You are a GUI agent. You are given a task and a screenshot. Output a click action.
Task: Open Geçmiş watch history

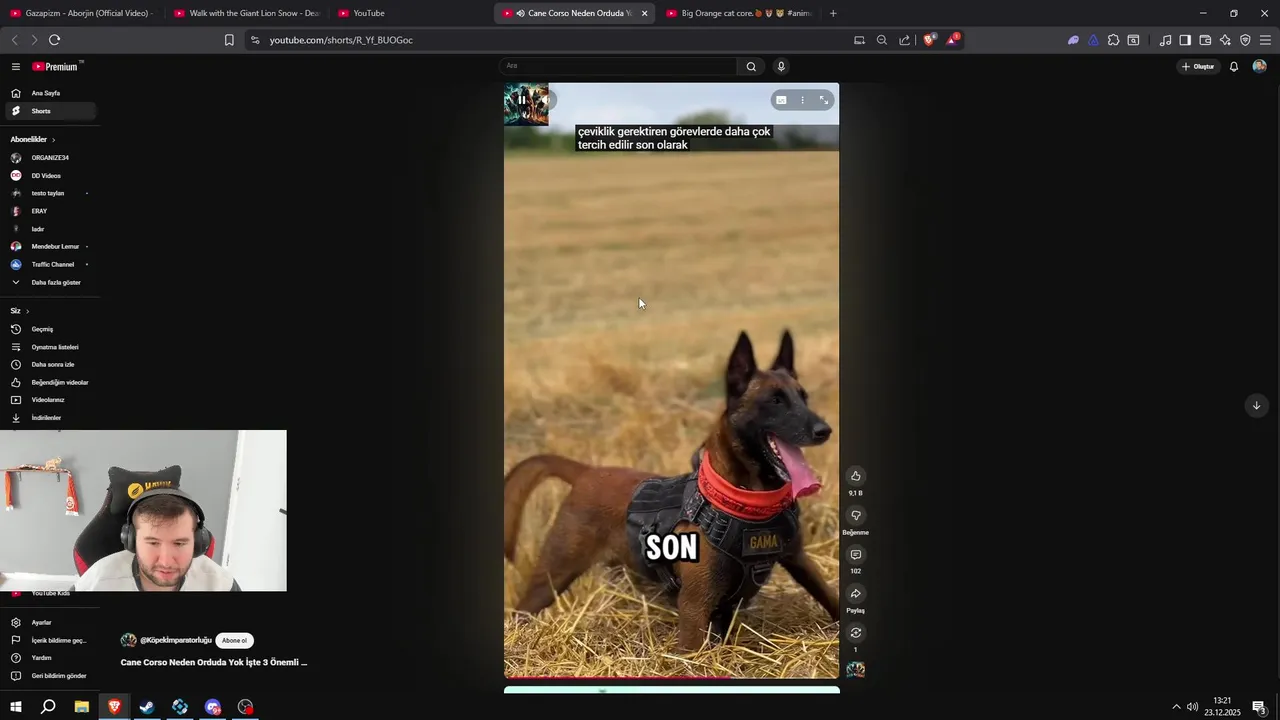click(x=52, y=329)
